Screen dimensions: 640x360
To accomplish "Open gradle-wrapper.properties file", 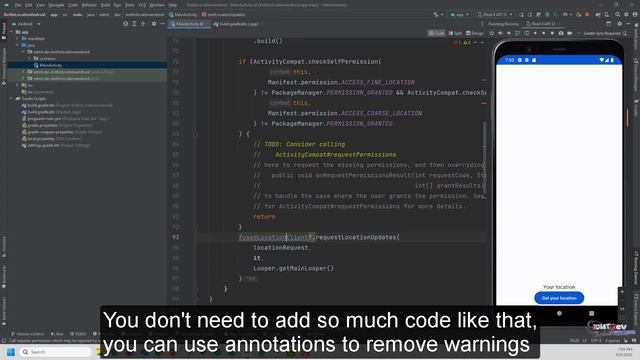I will click(x=50, y=132).
